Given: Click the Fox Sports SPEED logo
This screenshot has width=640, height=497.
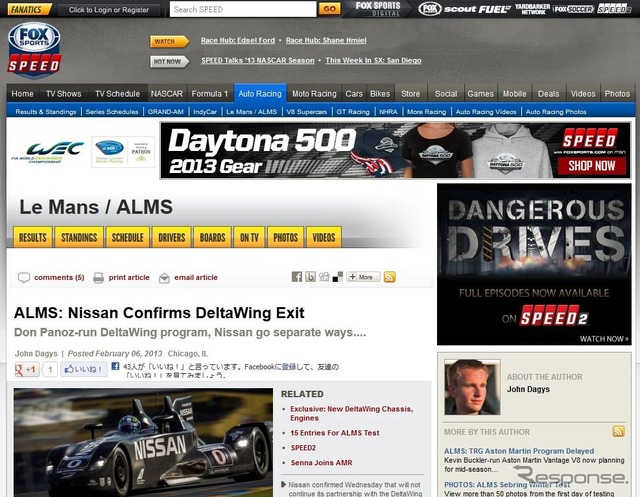Looking at the screenshot, I should [34, 49].
